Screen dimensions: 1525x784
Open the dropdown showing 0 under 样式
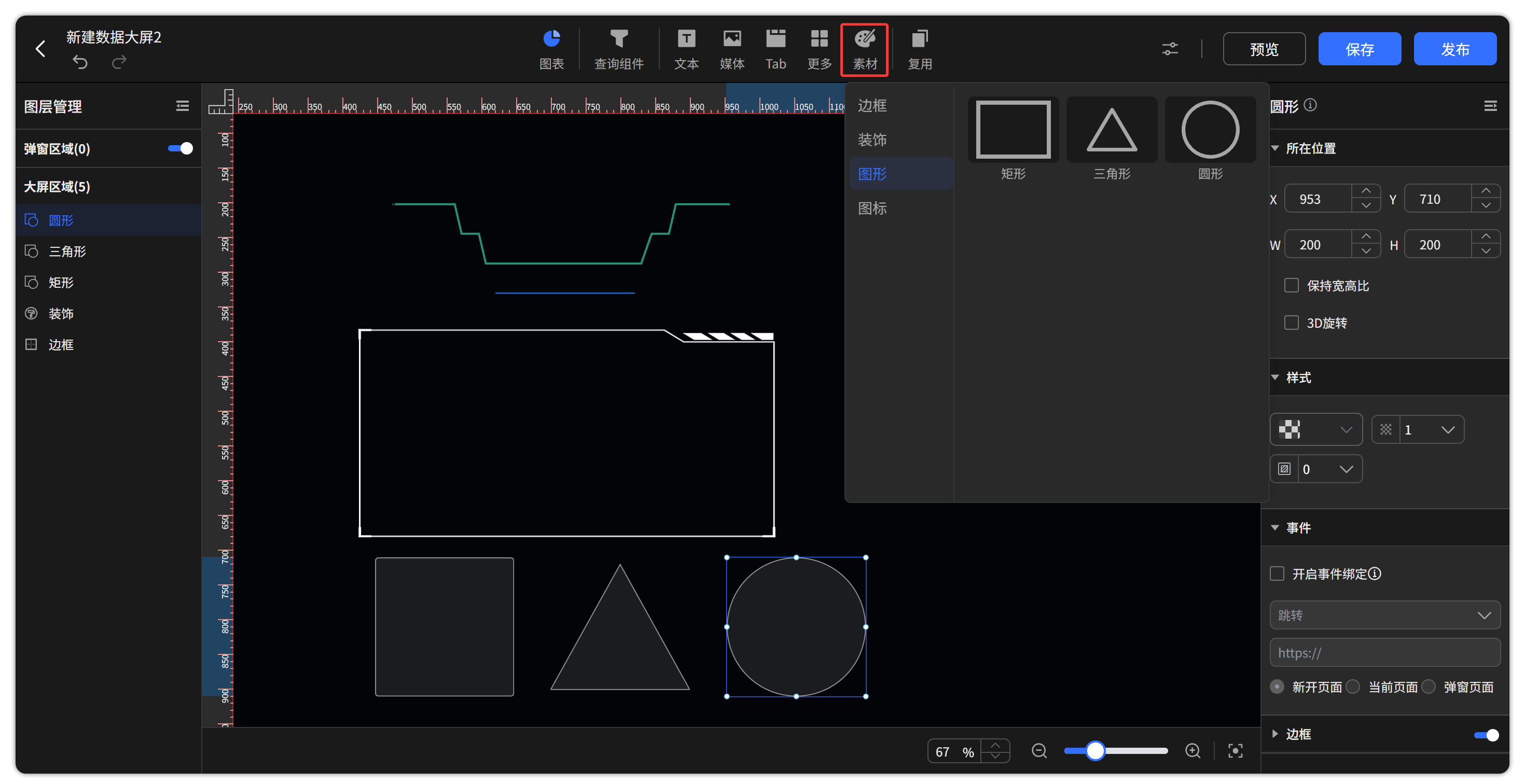(1315, 469)
